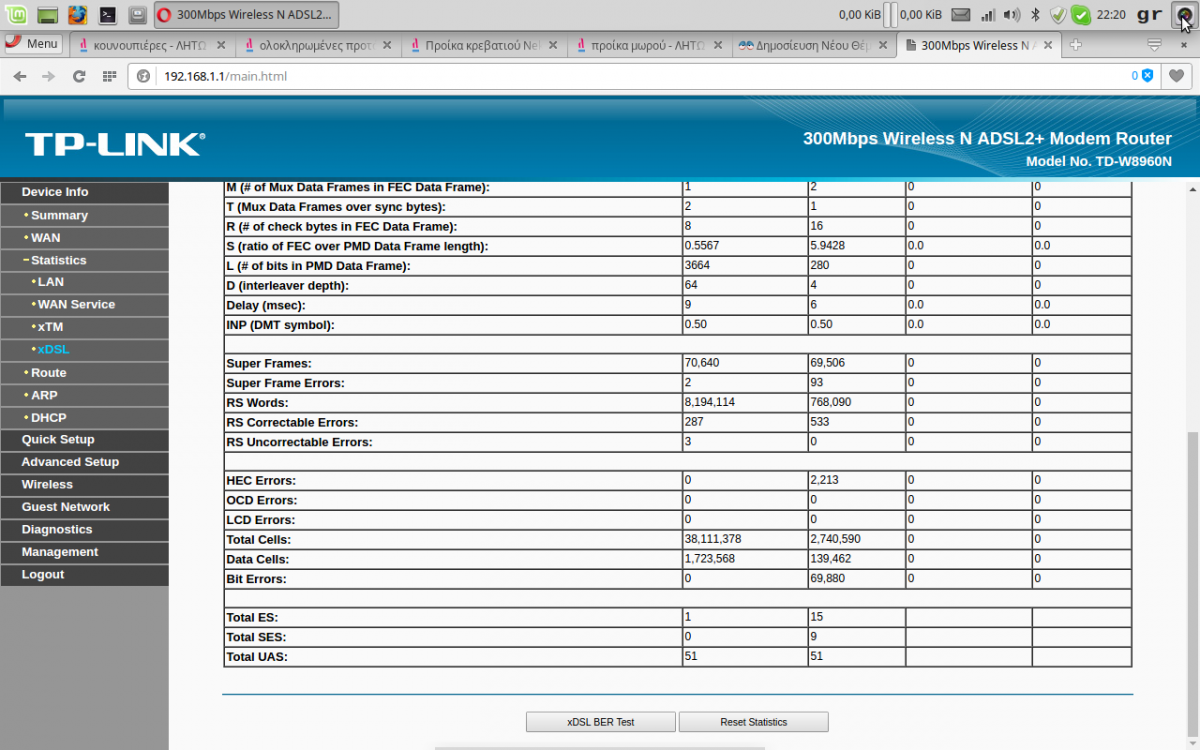Click the Bit Errors value 69,880
This screenshot has width=1200, height=750.
pyautogui.click(x=828, y=578)
